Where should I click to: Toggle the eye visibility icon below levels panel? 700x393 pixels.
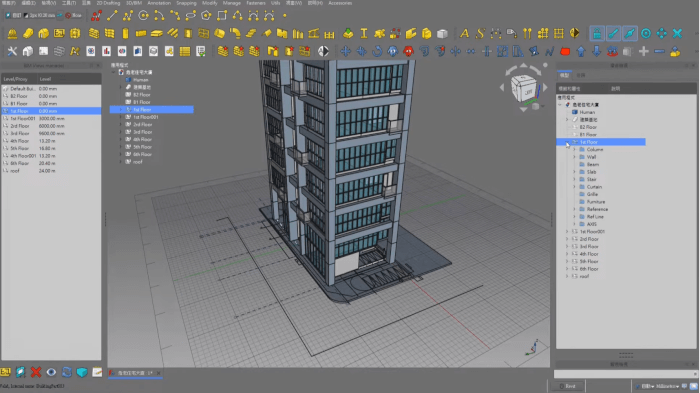pos(51,372)
